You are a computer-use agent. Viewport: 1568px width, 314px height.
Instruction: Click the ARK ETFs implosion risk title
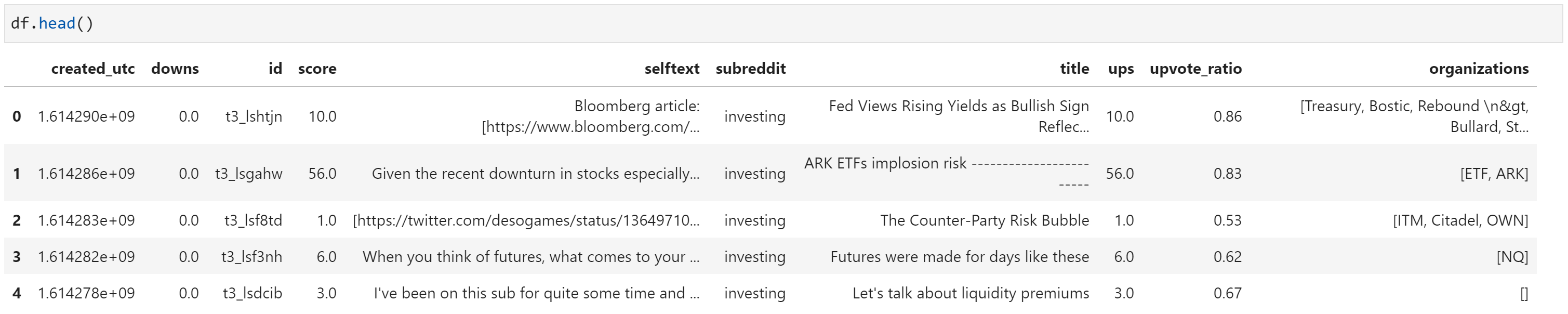point(885,164)
